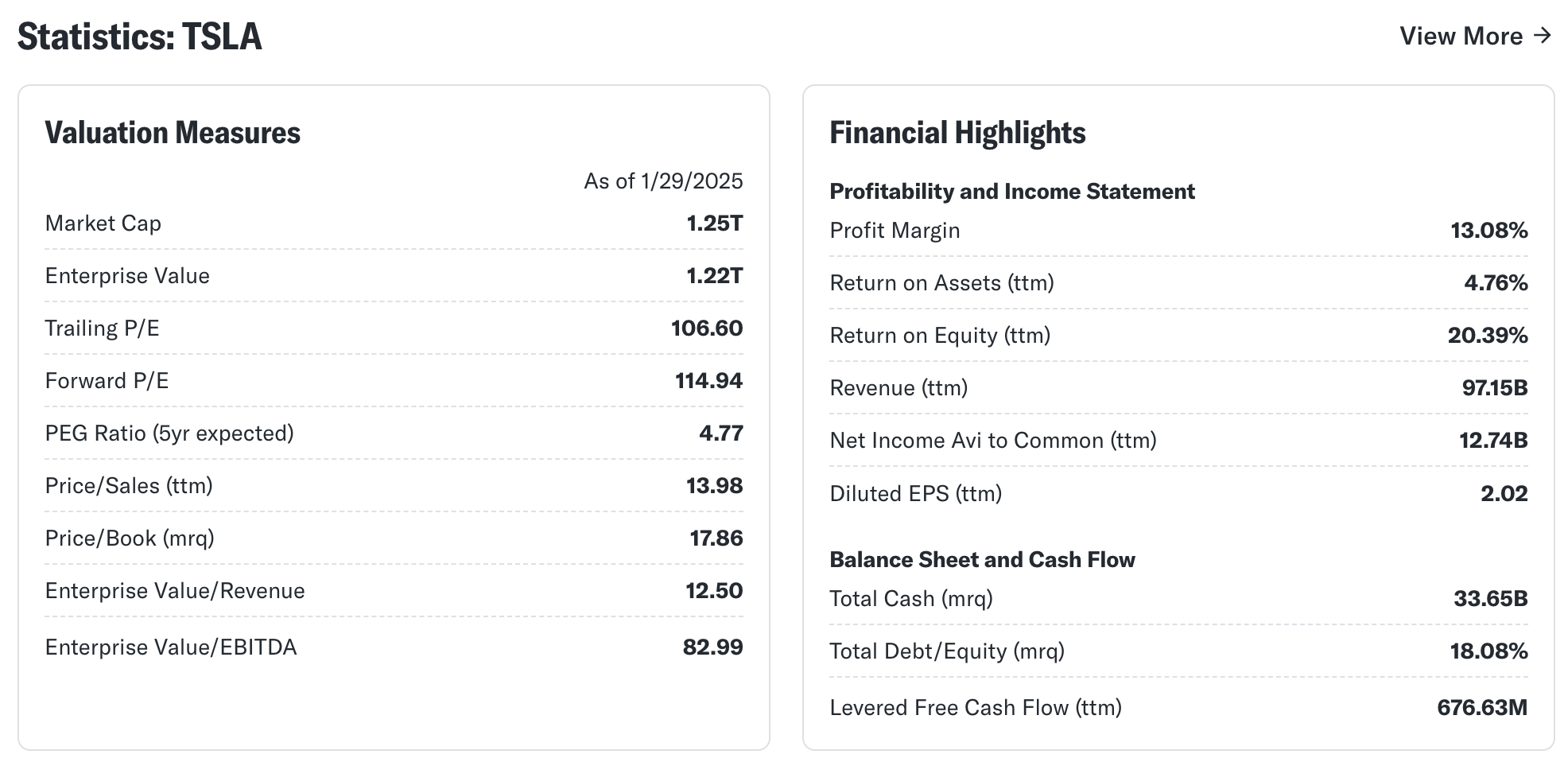Click the Levered Free Cash Flow value

click(x=1482, y=708)
